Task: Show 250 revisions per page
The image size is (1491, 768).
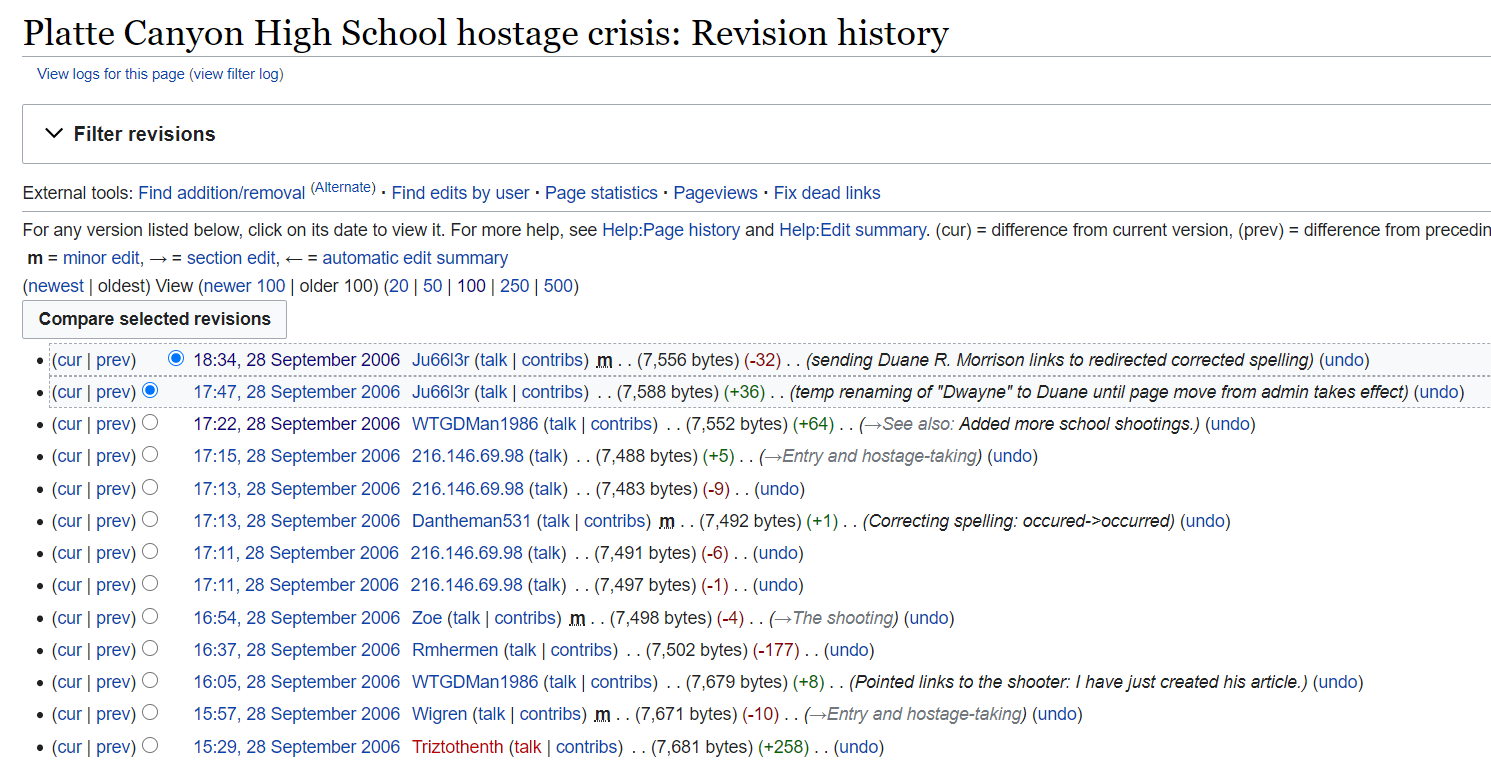Action: [515, 286]
